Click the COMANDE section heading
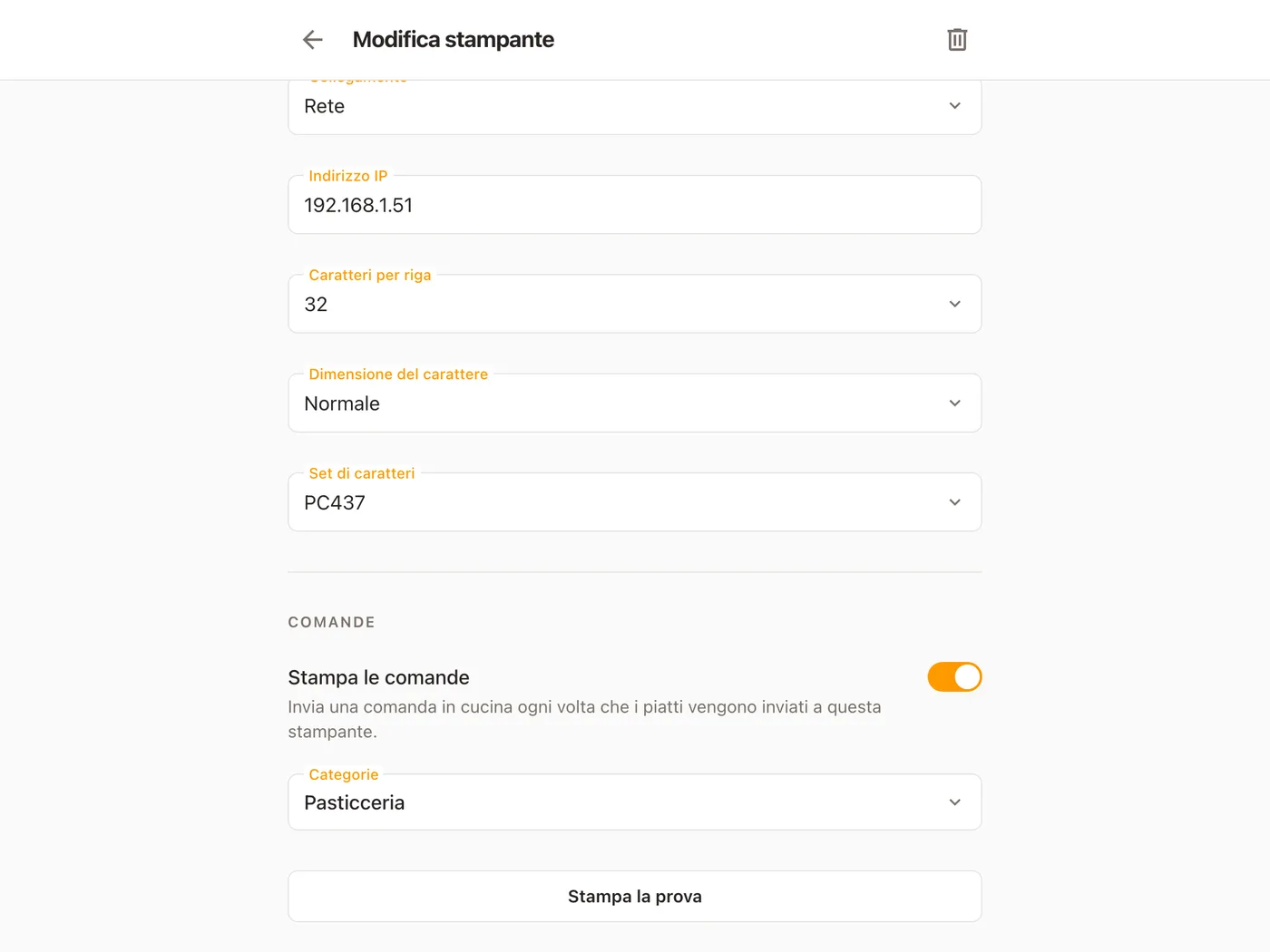This screenshot has height=952, width=1270. [x=332, y=622]
